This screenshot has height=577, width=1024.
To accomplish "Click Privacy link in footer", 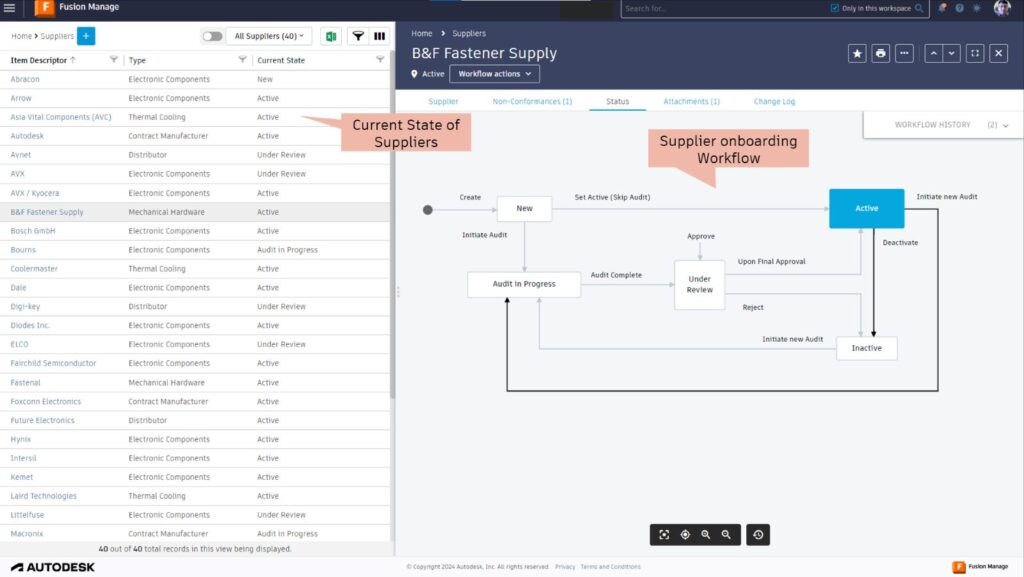I will point(565,567).
